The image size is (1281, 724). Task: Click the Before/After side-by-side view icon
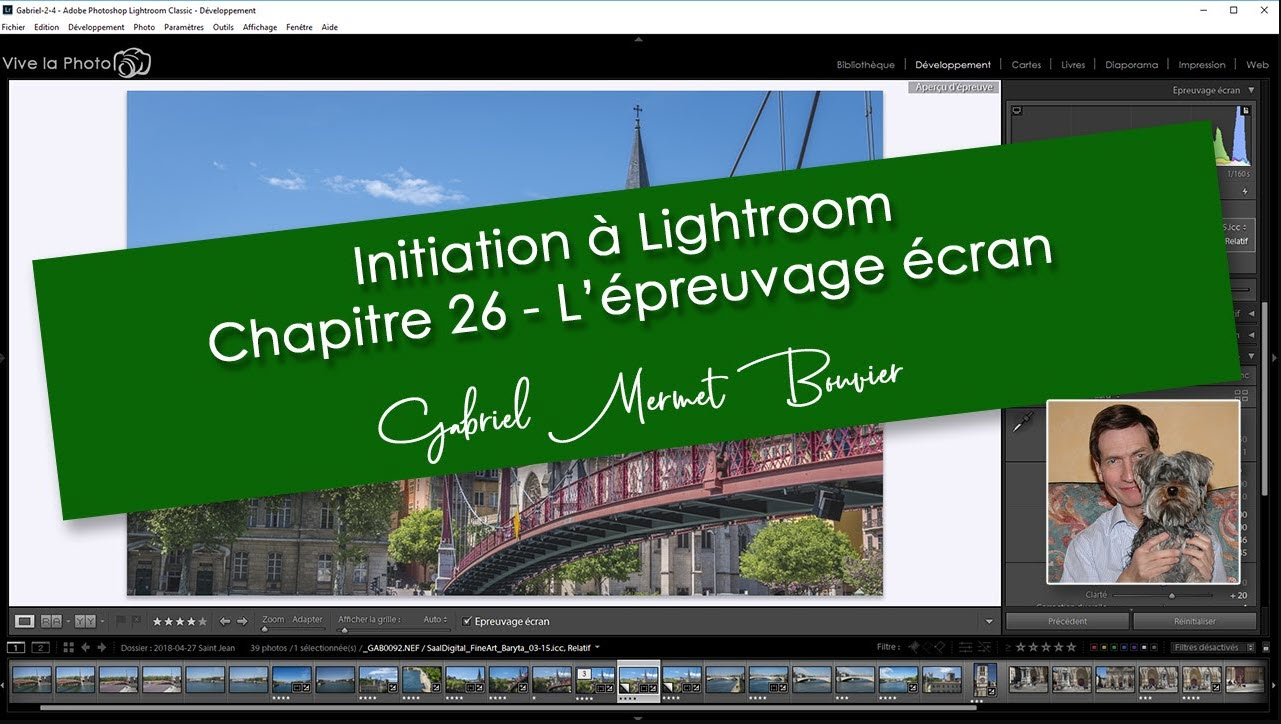[51, 621]
